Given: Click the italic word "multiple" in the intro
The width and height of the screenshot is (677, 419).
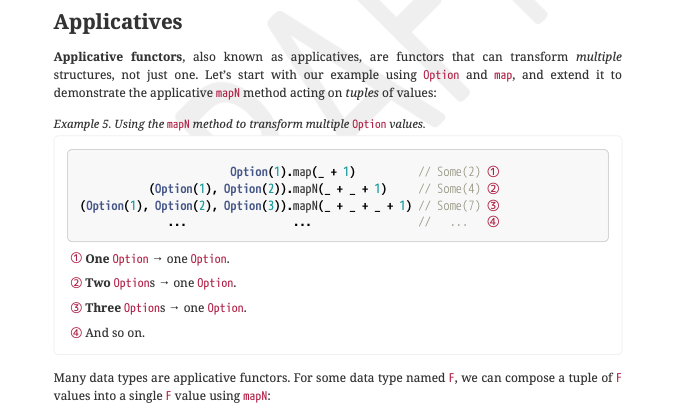Looking at the screenshot, I should coord(598,57).
